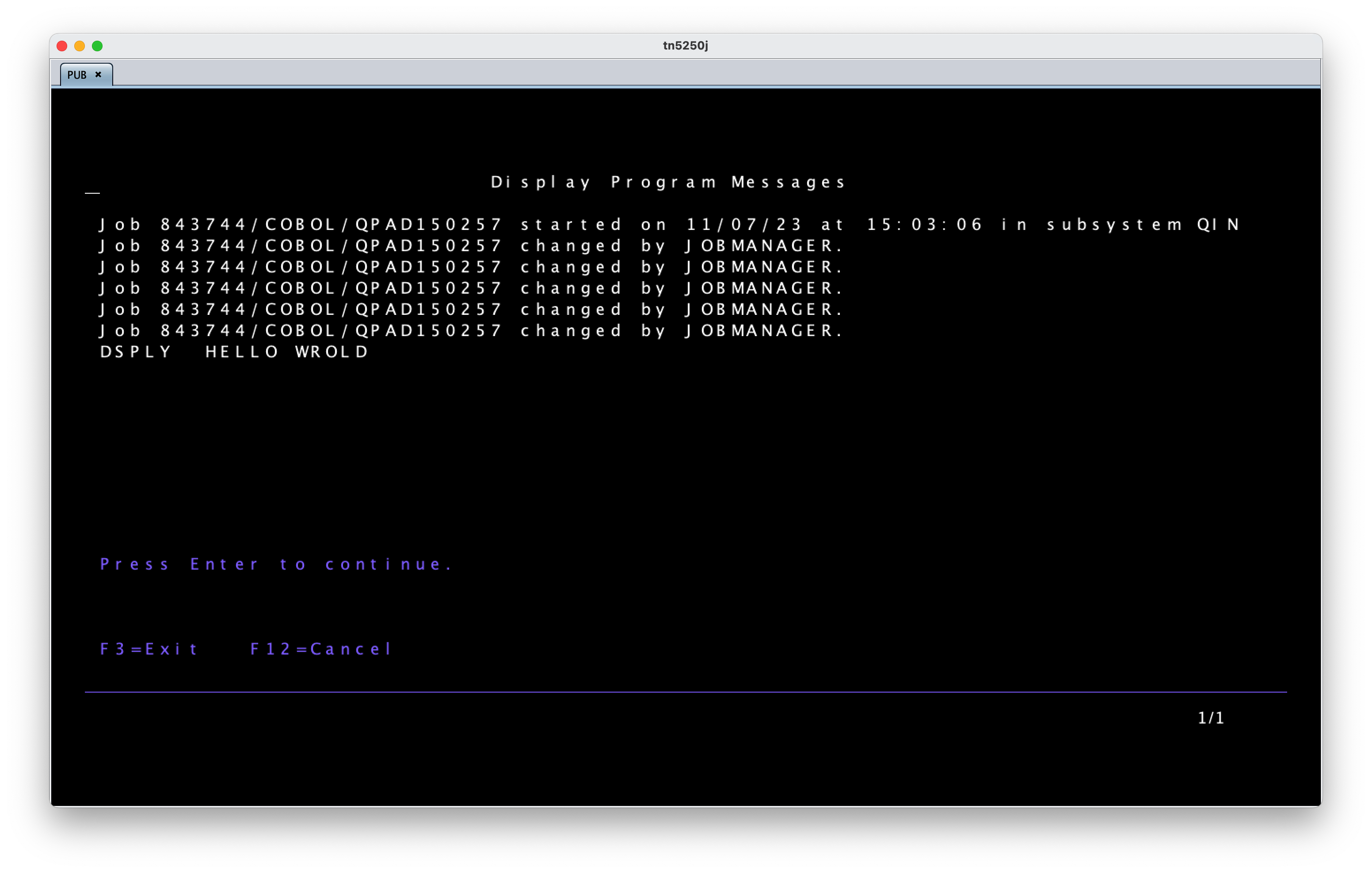
Task: Click the subsystem QIN text
Action: tap(1143, 224)
